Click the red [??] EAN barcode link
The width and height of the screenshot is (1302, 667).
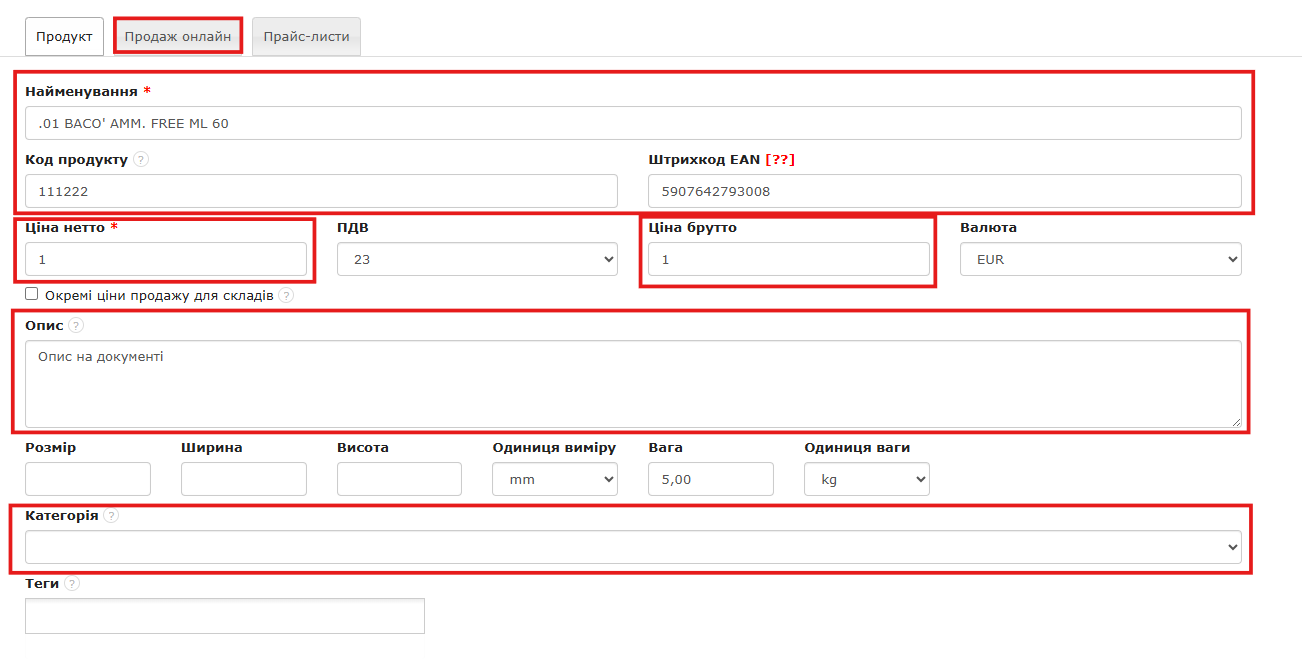[x=779, y=159]
